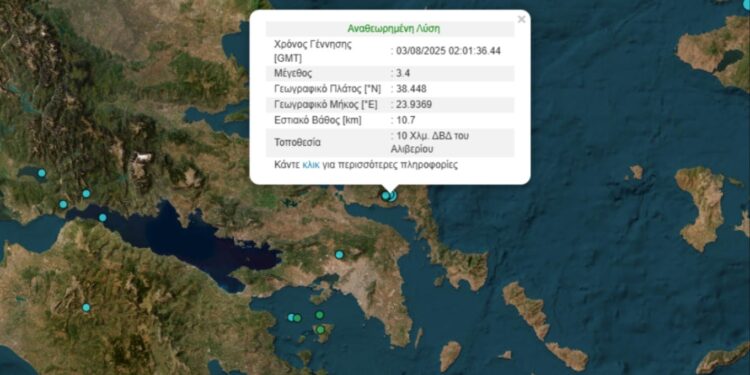Select the large ringed epicenter marker under the popup
The image size is (750, 375).
392,196
